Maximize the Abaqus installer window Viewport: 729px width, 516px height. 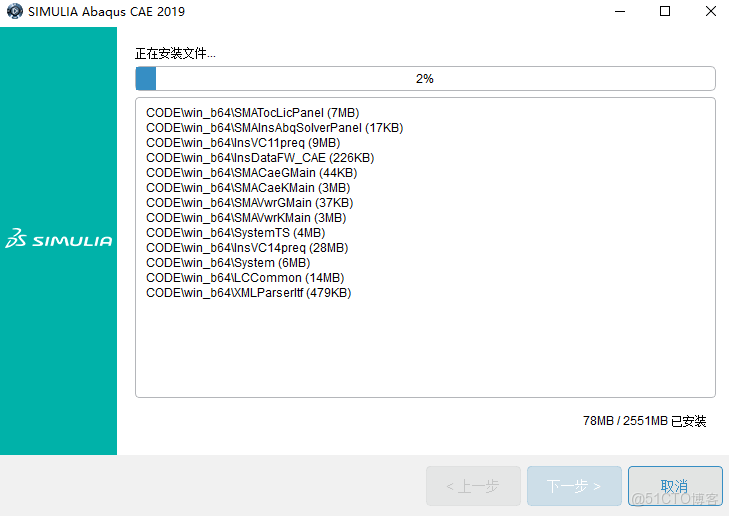[x=665, y=11]
